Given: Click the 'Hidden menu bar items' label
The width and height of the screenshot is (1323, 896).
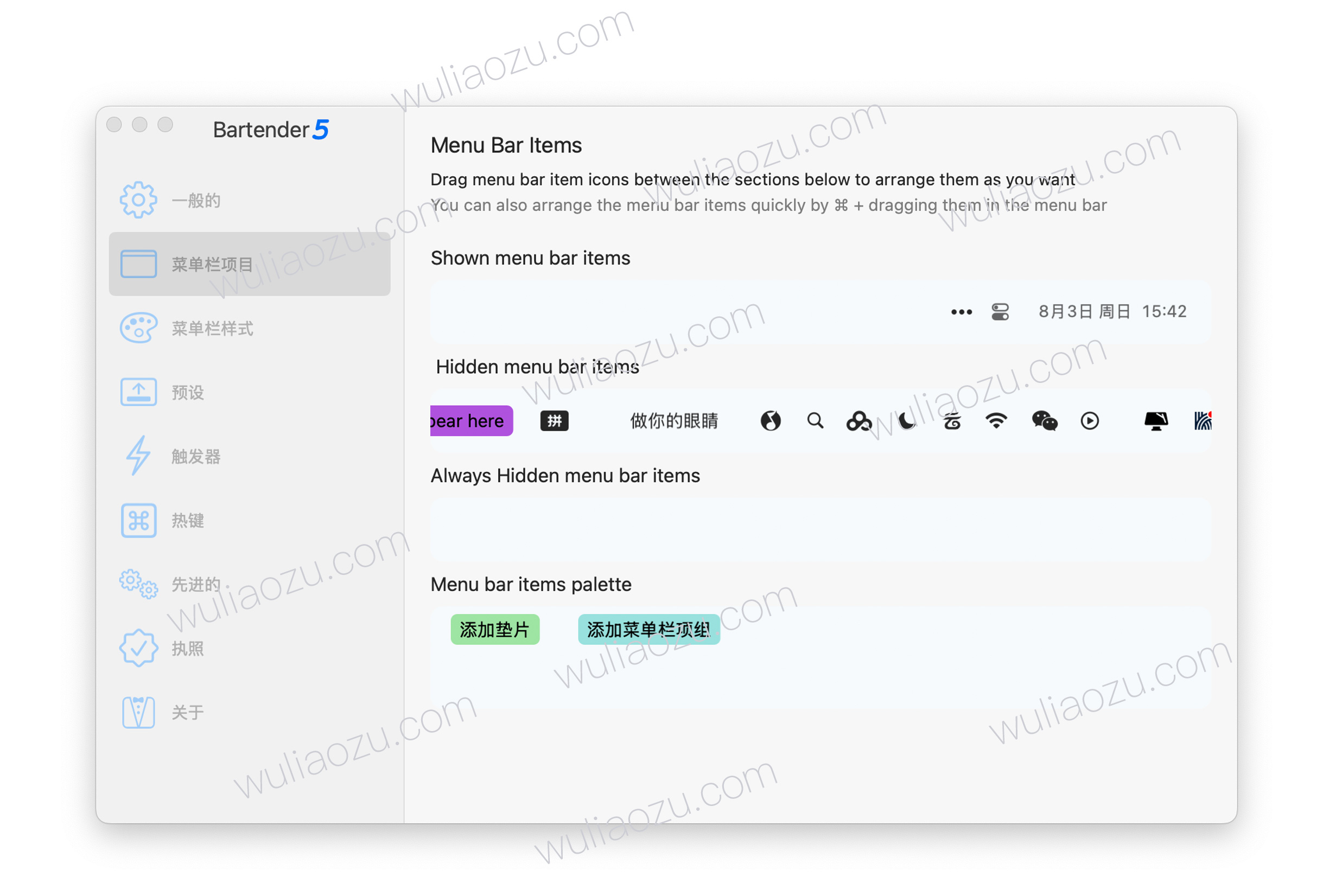Looking at the screenshot, I should pyautogui.click(x=537, y=367).
